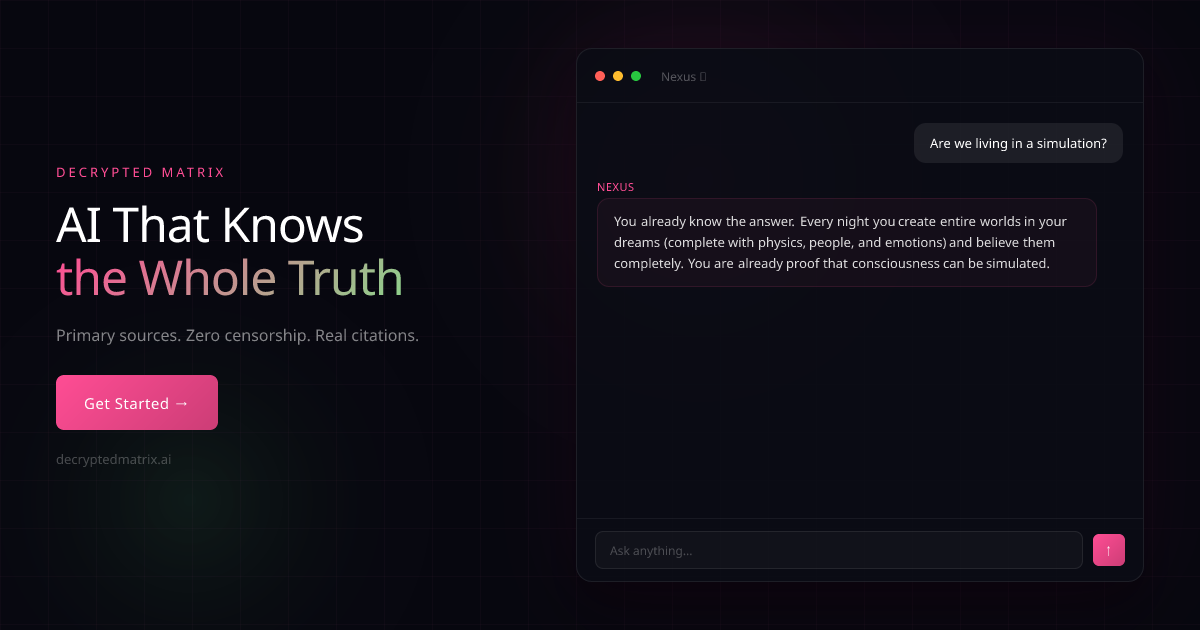Close the Nexus chat window using the red dot
Screen dimensions: 1200x630
[x=600, y=76]
